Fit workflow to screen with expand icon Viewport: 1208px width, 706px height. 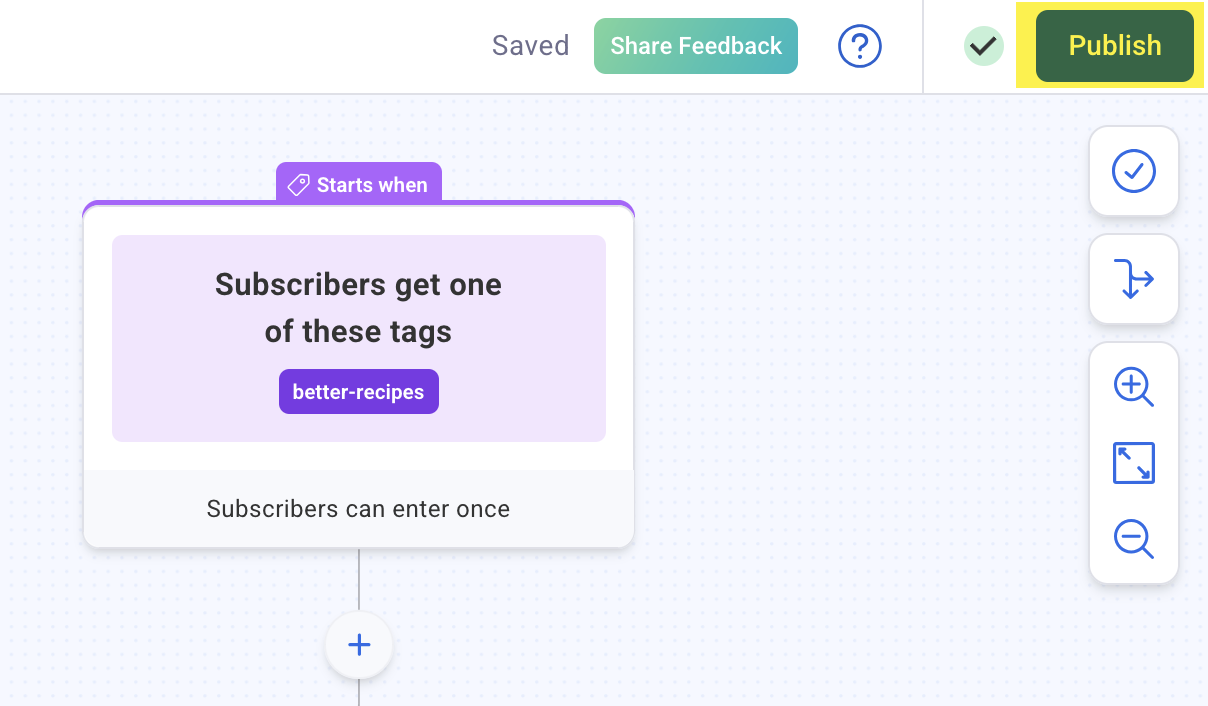coord(1133,463)
